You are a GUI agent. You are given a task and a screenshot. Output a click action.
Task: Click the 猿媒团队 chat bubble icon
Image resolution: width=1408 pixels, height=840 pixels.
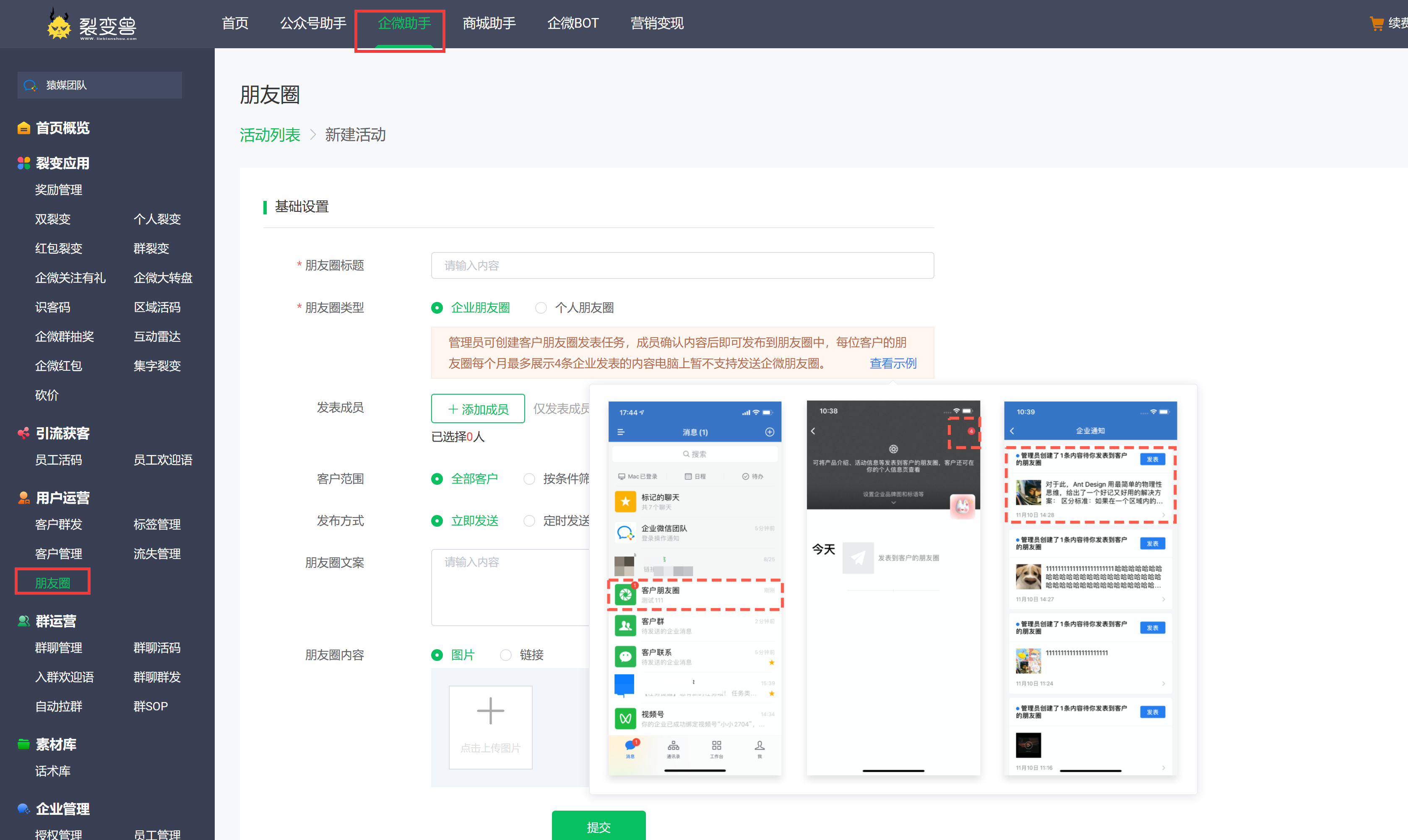30,85
